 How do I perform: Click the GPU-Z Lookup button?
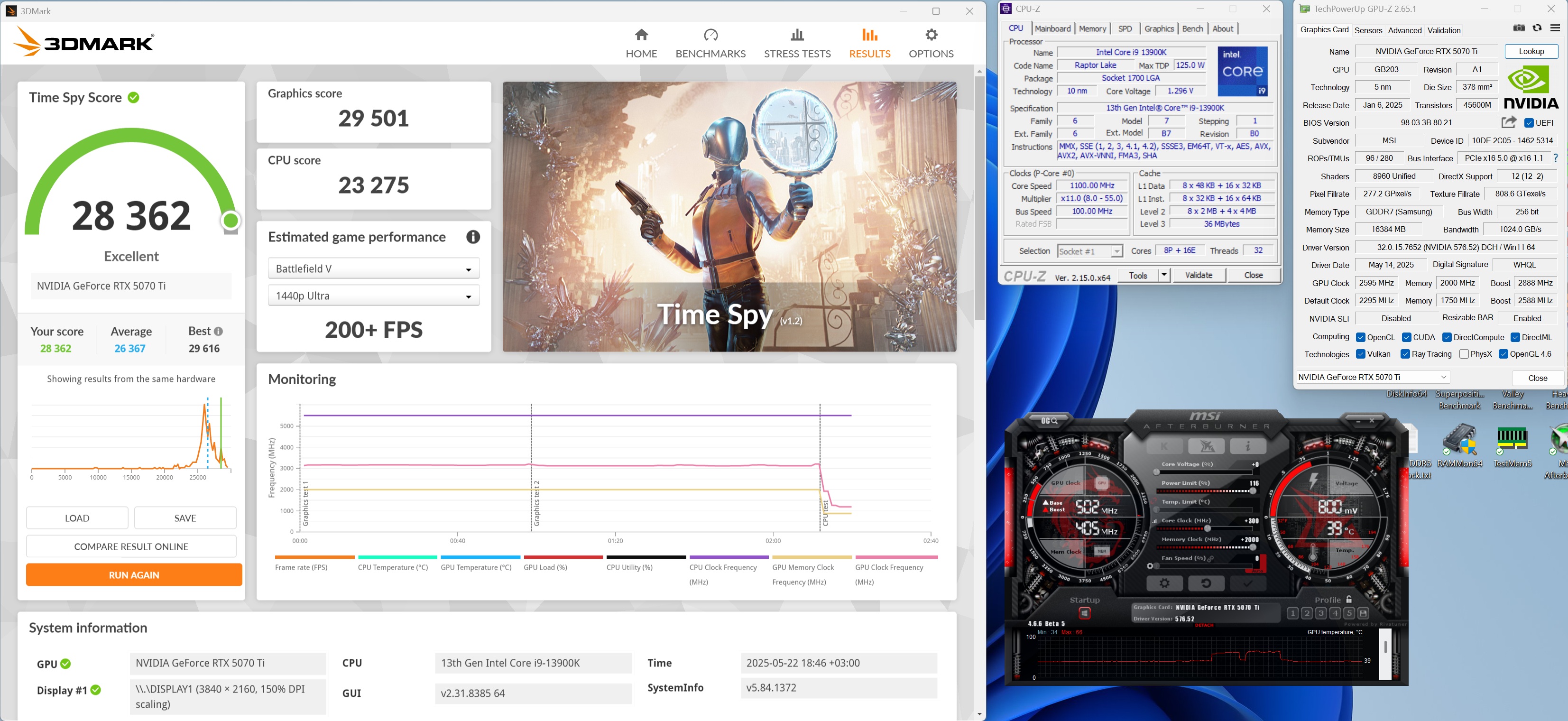(1531, 52)
